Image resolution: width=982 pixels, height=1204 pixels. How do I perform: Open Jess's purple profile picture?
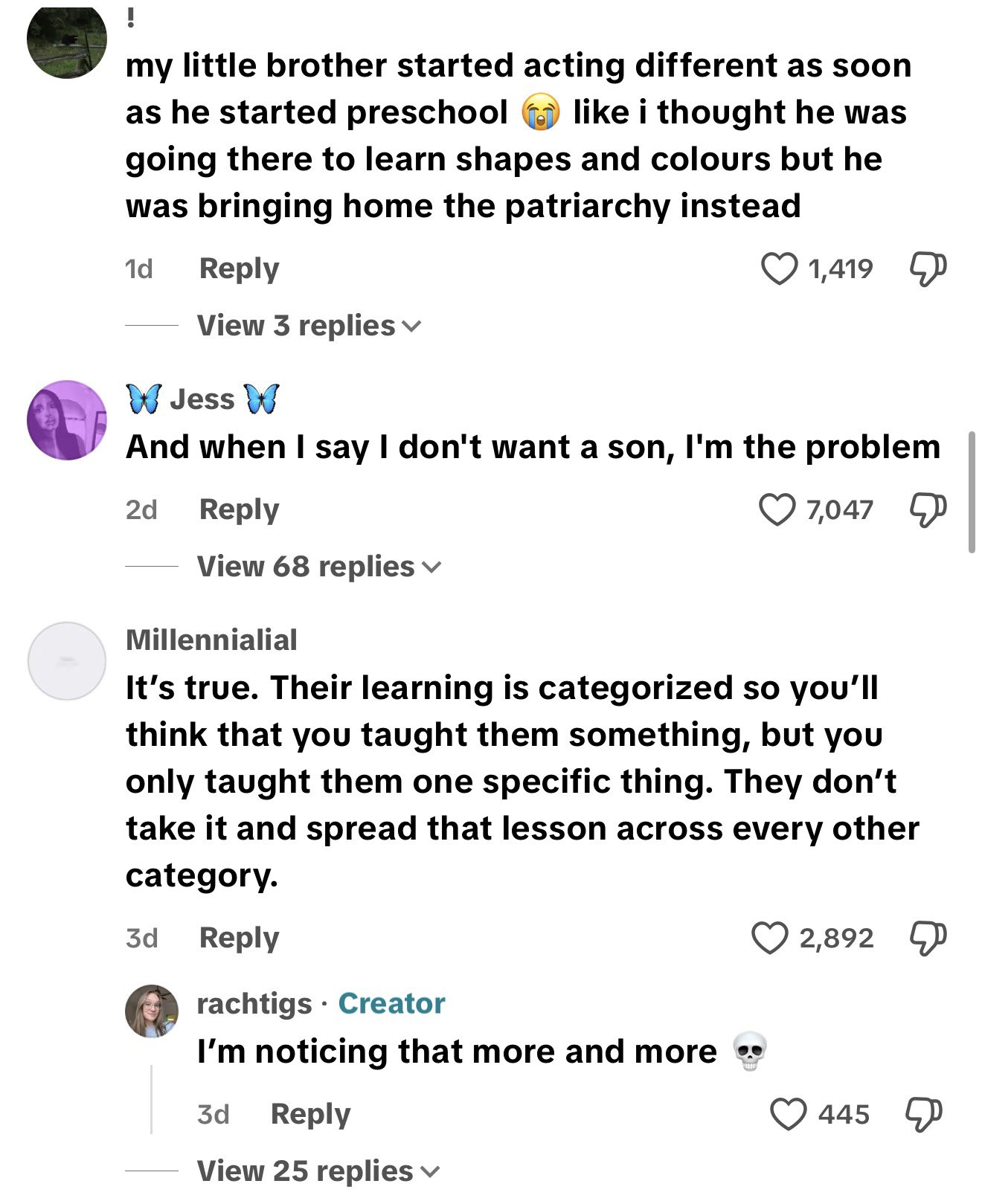point(67,420)
